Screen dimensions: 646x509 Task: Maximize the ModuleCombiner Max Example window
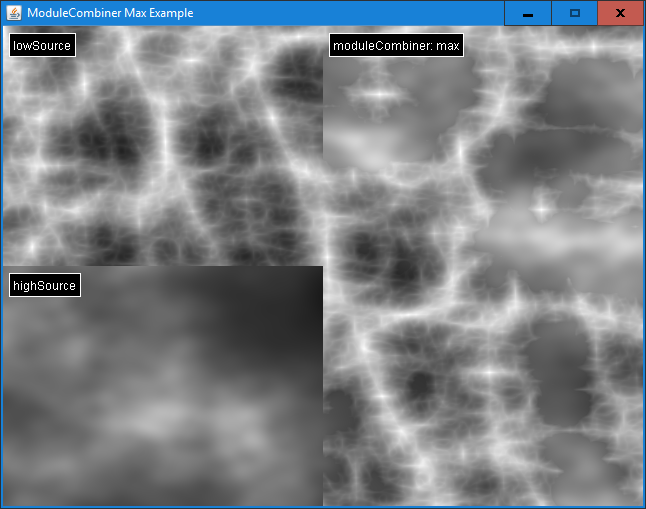[574, 13]
